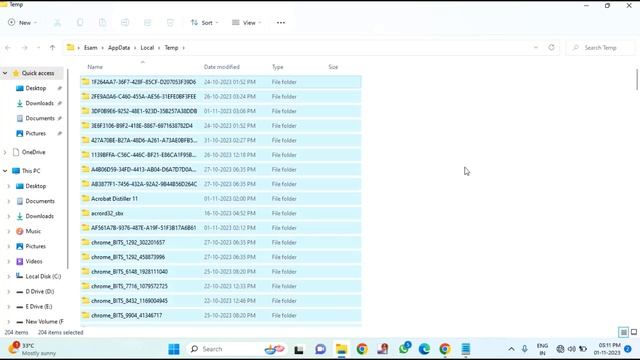This screenshot has height=360, width=640.
Task: Open pinned Desktop under Quick access
Action: pos(36,88)
